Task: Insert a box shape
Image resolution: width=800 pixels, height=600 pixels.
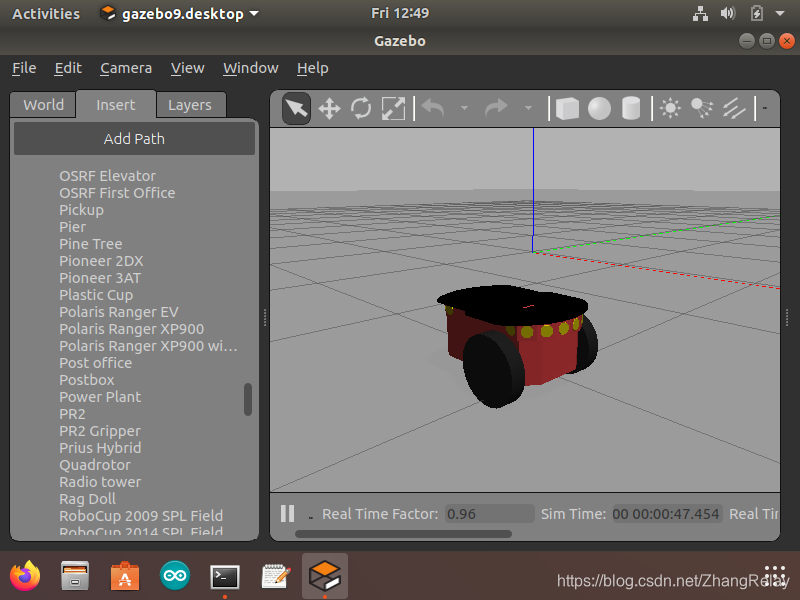Action: point(567,109)
